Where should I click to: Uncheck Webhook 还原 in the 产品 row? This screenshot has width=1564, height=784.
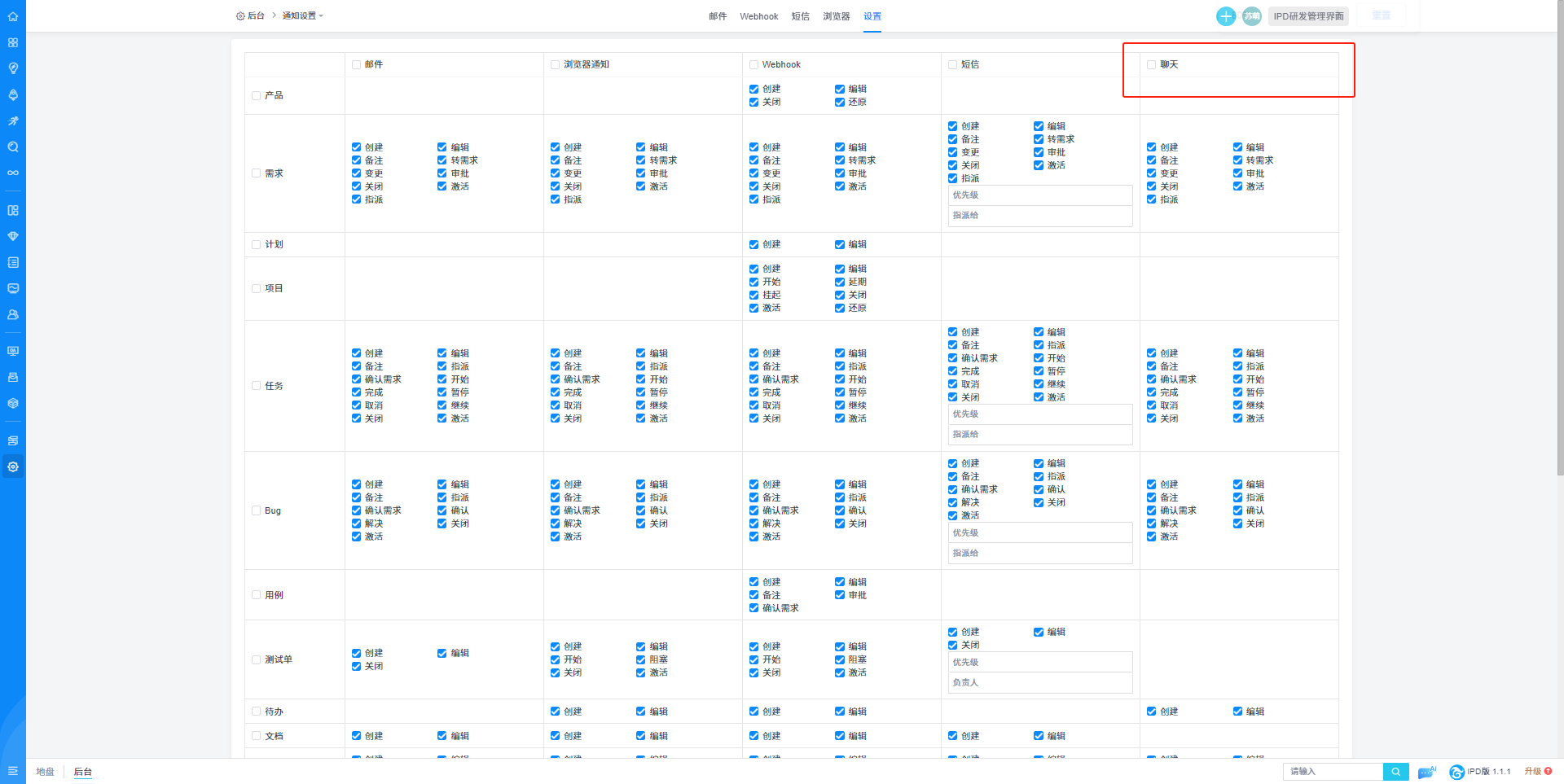[x=840, y=103]
